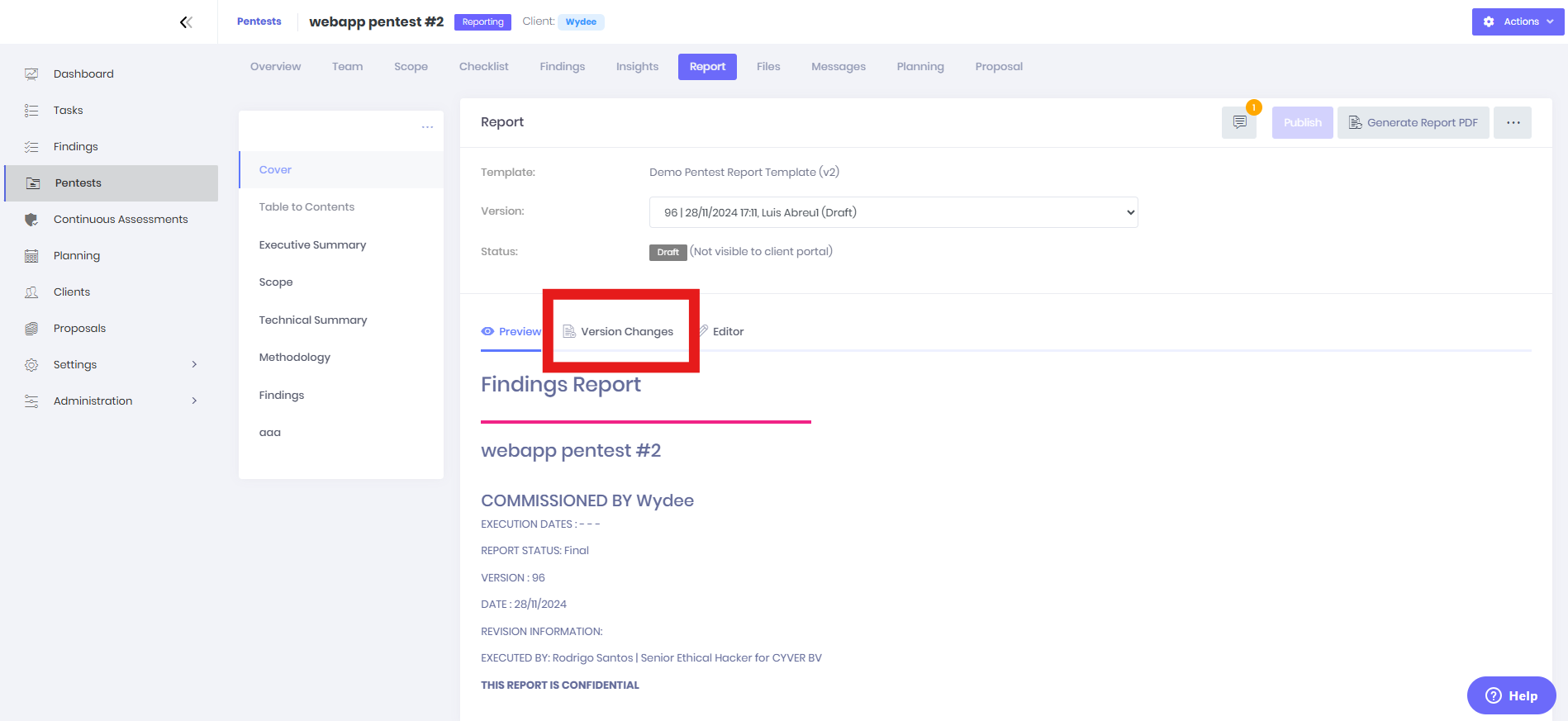Switch to the Files tab
Viewport: 1568px width, 721px height.
tap(768, 66)
